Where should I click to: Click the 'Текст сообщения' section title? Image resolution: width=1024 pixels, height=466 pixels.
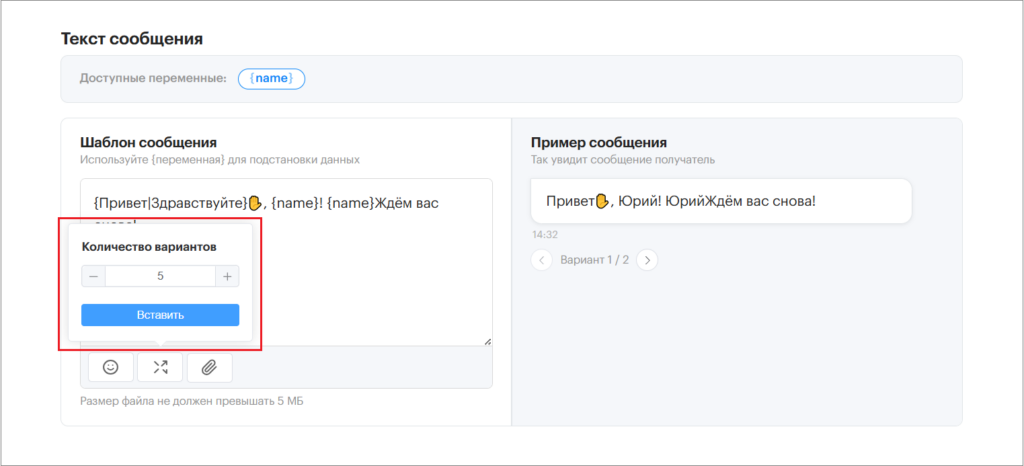pyautogui.click(x=132, y=39)
